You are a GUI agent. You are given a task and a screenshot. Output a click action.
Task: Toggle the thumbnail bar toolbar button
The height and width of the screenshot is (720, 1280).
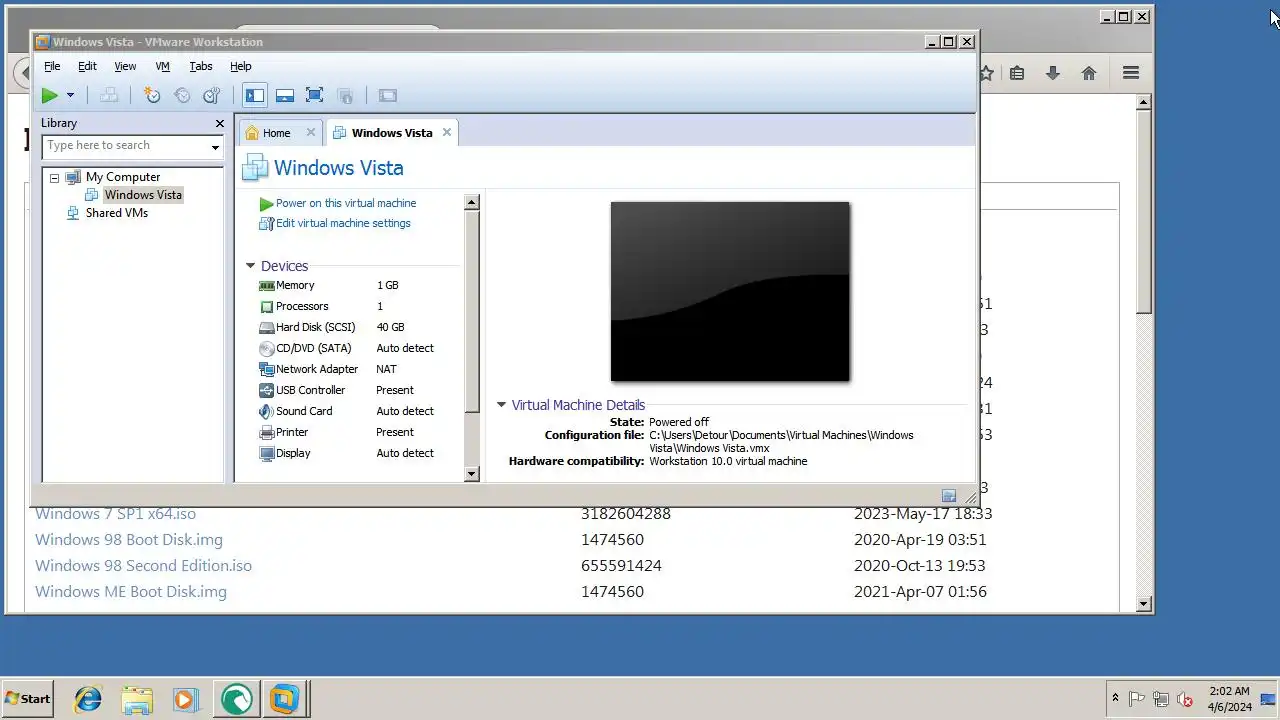(285, 96)
